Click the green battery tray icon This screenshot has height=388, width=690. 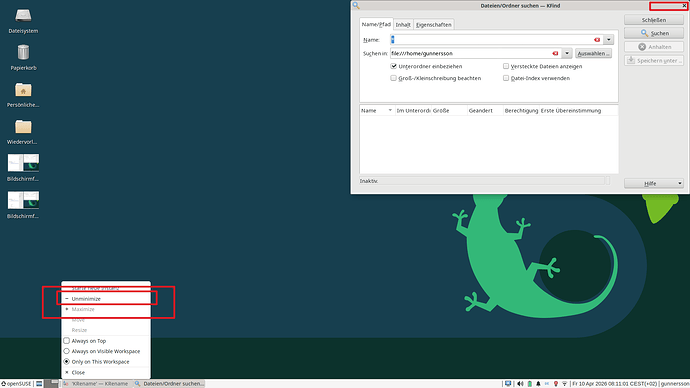coord(530,384)
